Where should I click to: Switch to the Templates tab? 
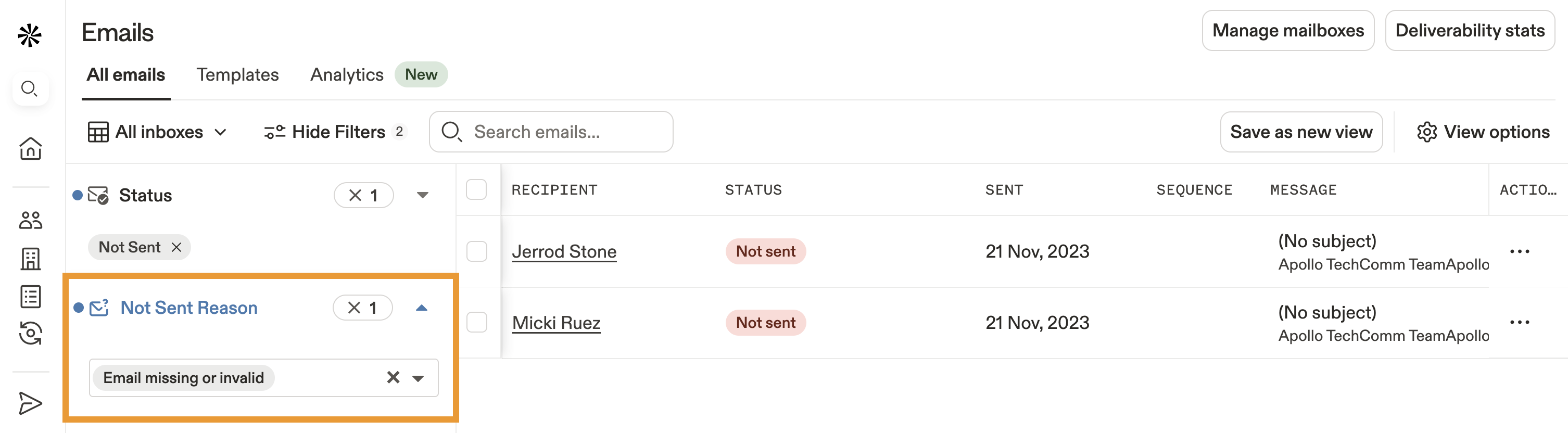click(x=237, y=74)
